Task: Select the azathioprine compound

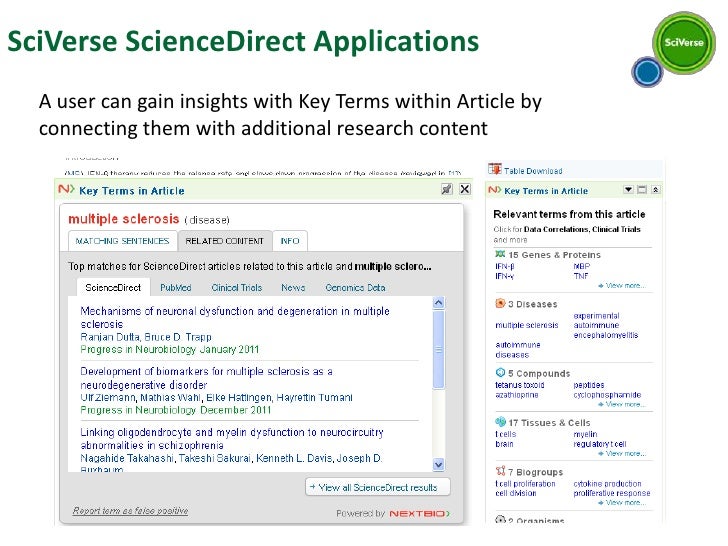Action: 517,395
